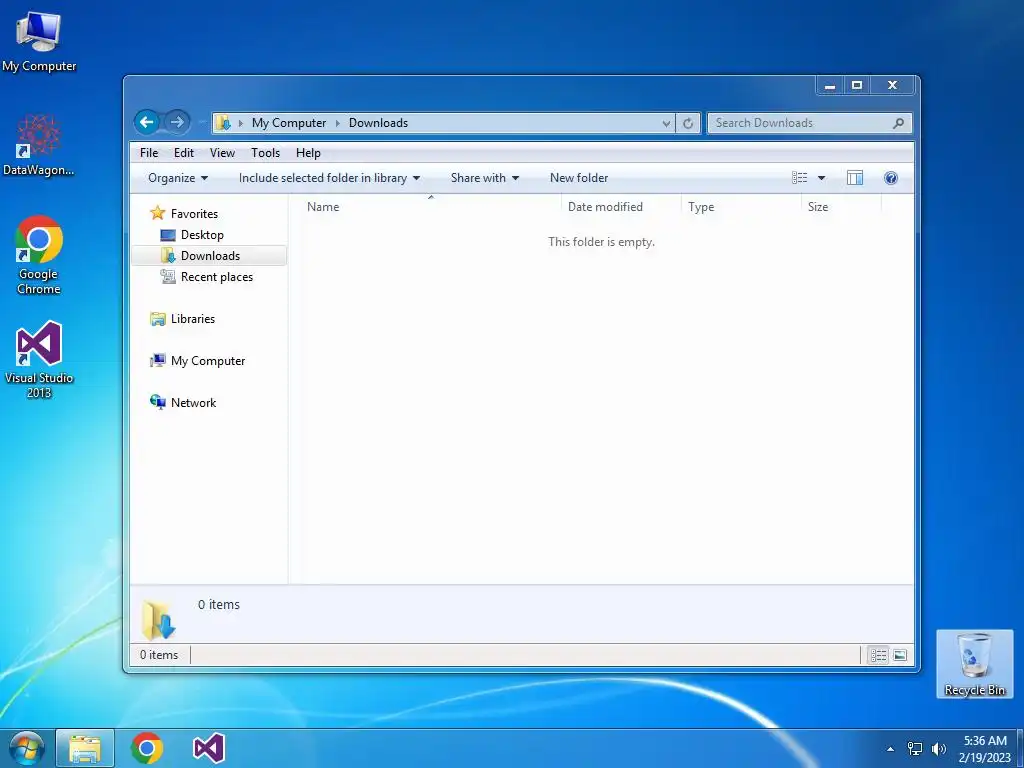
Task: Click the search magnifier icon
Action: [899, 123]
